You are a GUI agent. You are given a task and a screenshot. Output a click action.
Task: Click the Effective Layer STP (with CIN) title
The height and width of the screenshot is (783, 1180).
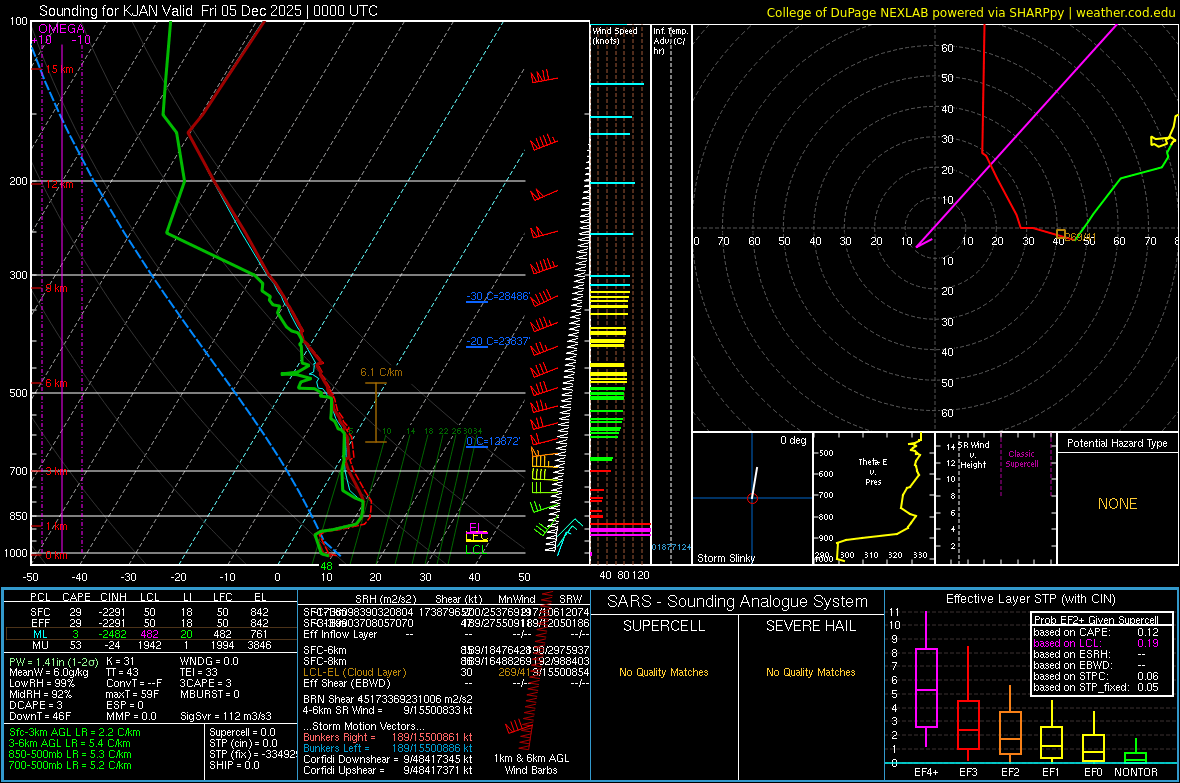[1030, 599]
